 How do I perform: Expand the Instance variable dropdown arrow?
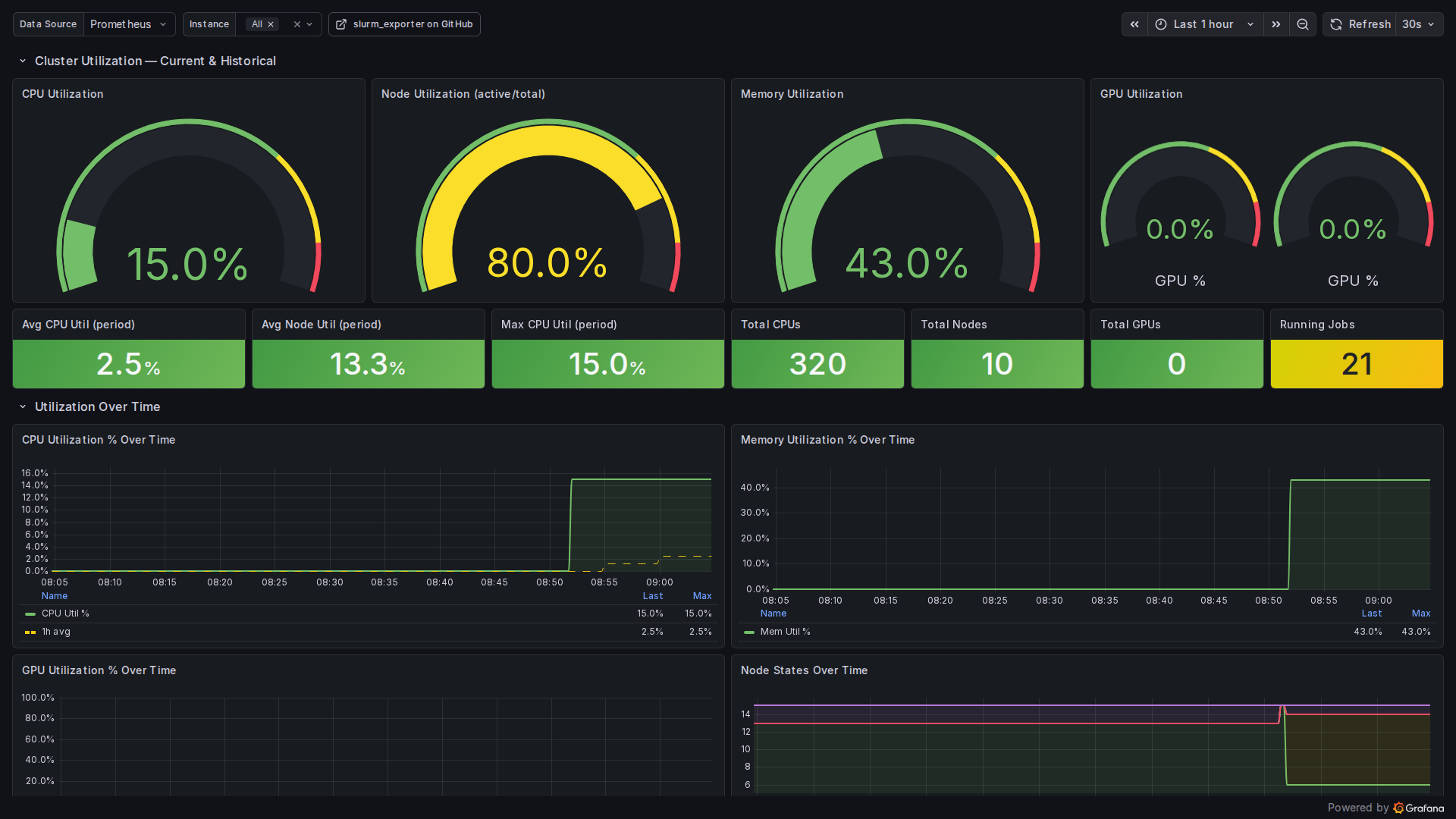(310, 24)
